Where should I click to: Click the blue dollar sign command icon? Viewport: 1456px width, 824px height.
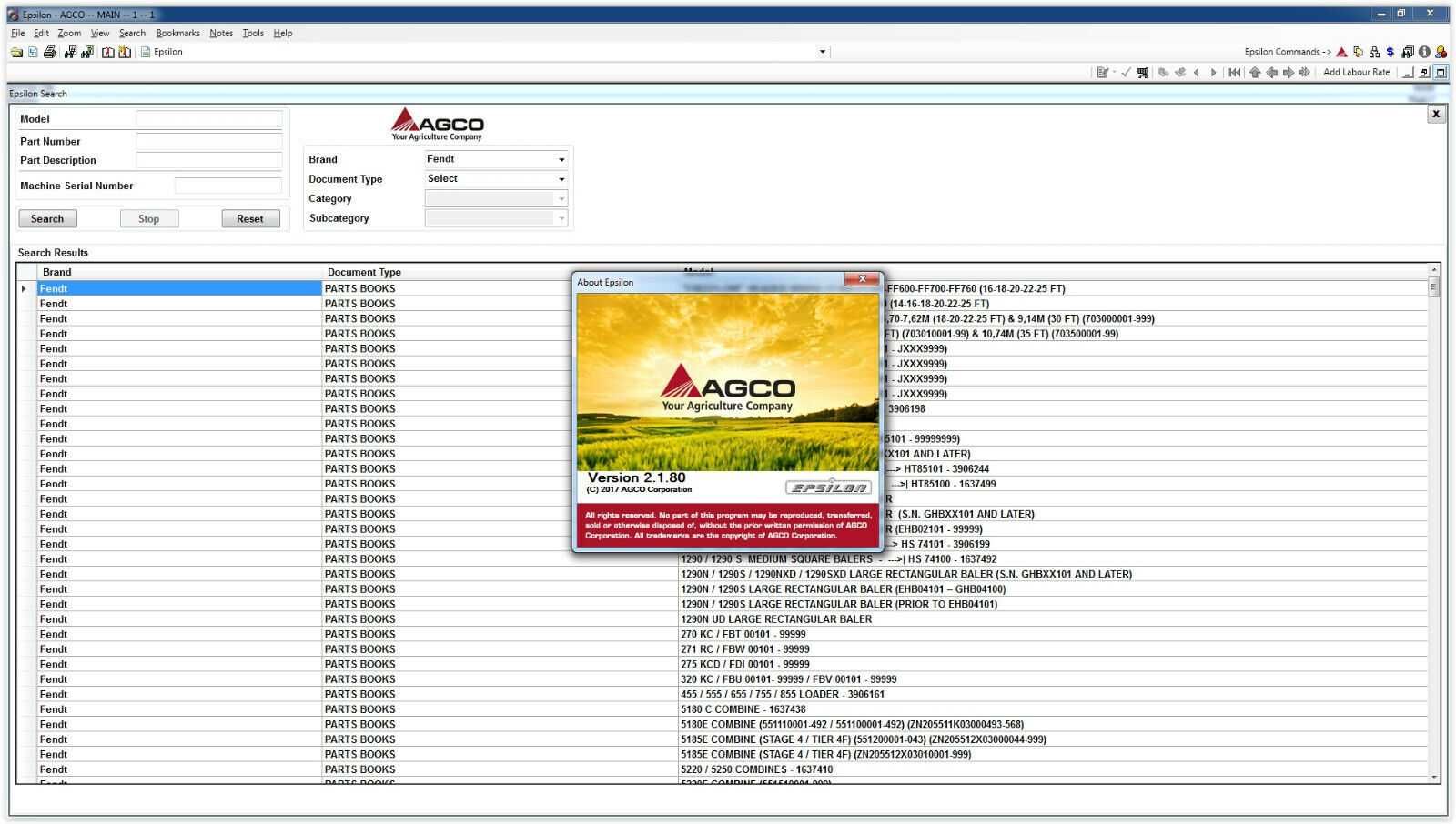[1390, 52]
